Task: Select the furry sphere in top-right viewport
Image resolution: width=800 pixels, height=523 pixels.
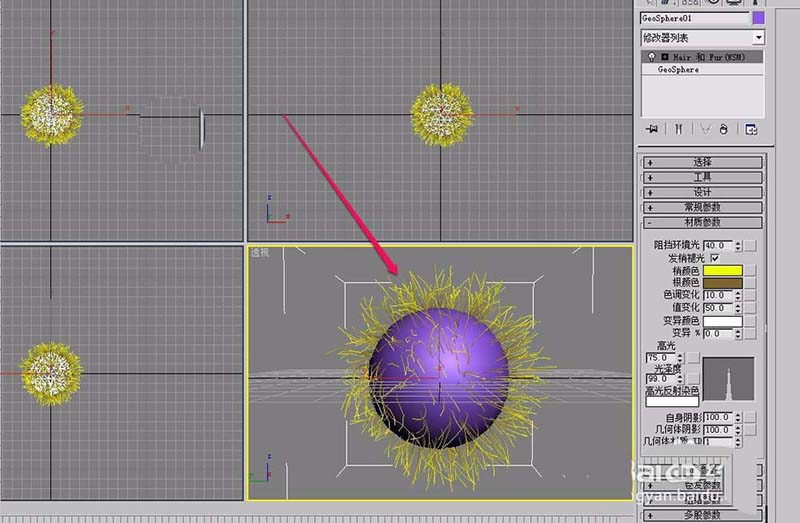Action: coord(442,114)
